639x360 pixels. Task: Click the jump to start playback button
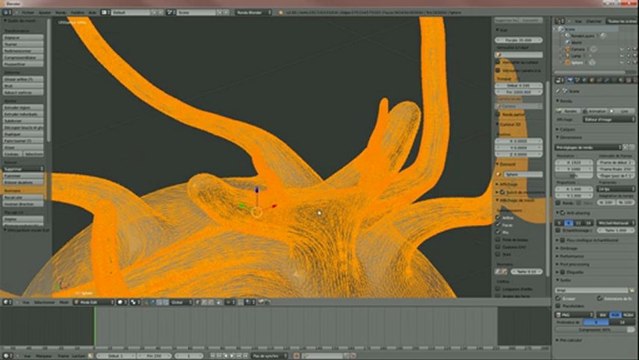tap(213, 356)
